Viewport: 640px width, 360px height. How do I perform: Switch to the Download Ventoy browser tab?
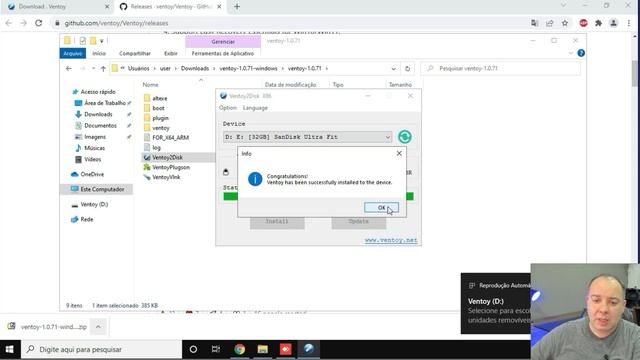[57, 7]
